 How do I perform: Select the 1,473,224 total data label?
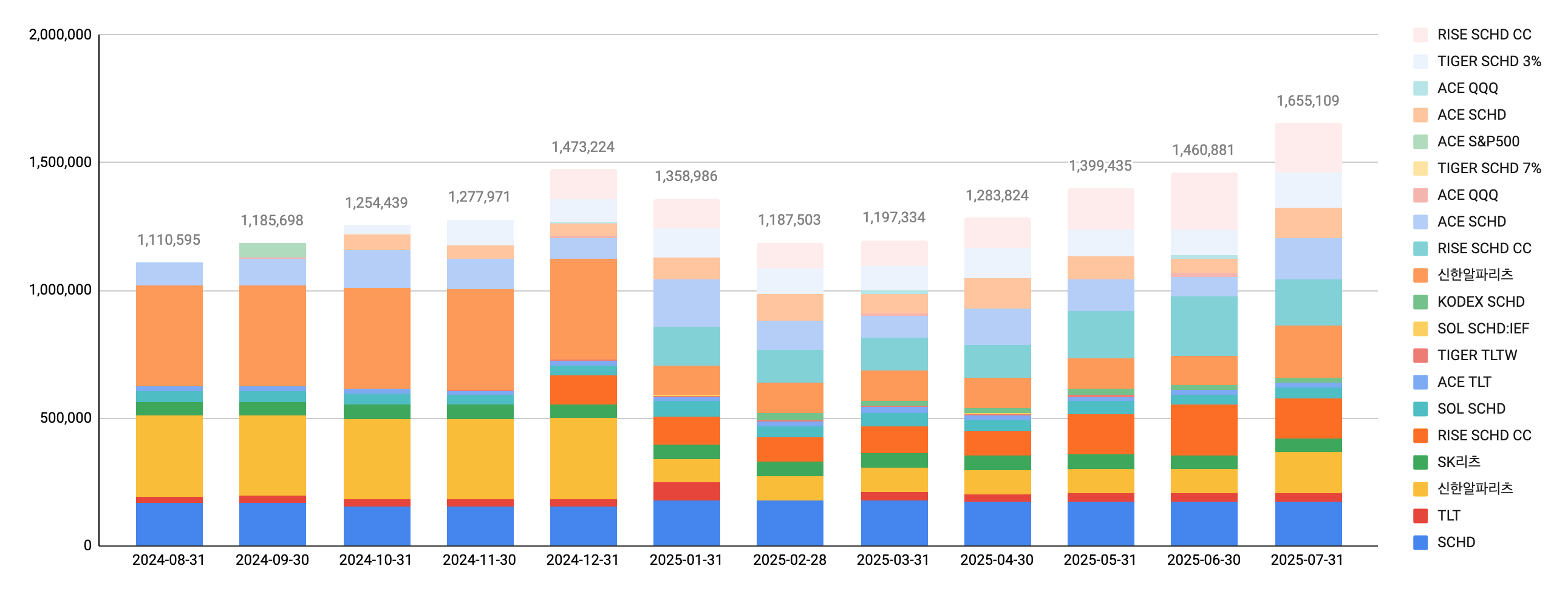pos(582,147)
